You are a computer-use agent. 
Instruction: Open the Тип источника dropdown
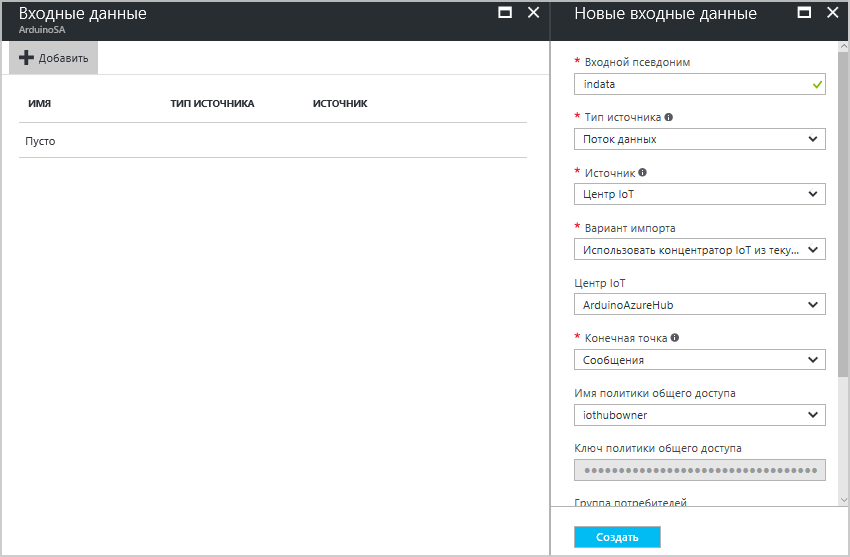pyautogui.click(x=699, y=139)
